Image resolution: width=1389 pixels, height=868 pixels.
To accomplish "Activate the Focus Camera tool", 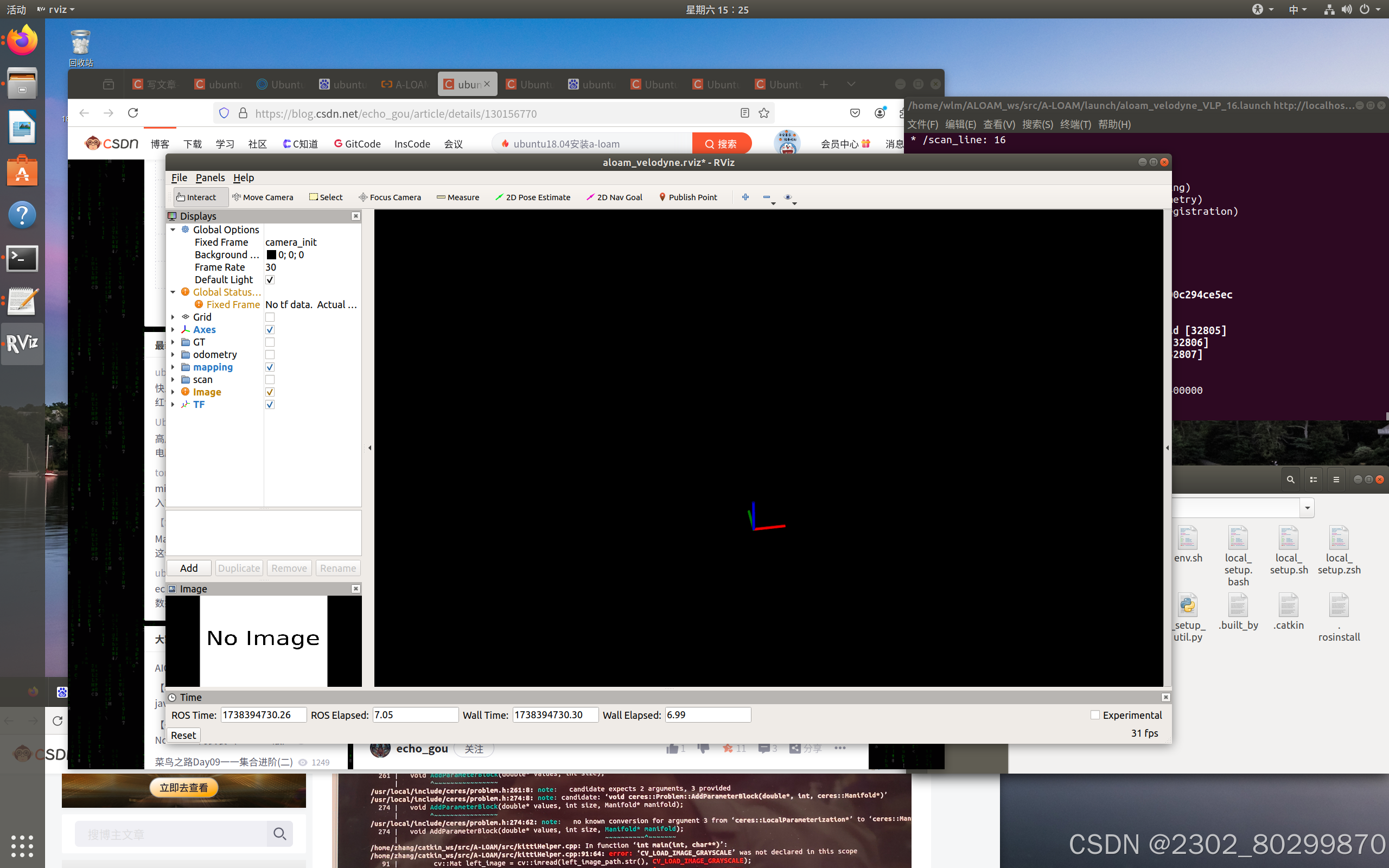I will (x=390, y=197).
